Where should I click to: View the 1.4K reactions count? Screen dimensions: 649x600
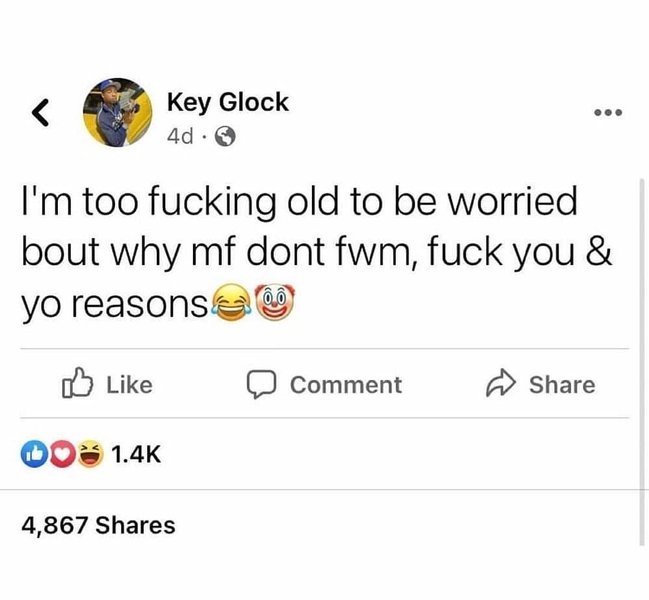[x=136, y=454]
